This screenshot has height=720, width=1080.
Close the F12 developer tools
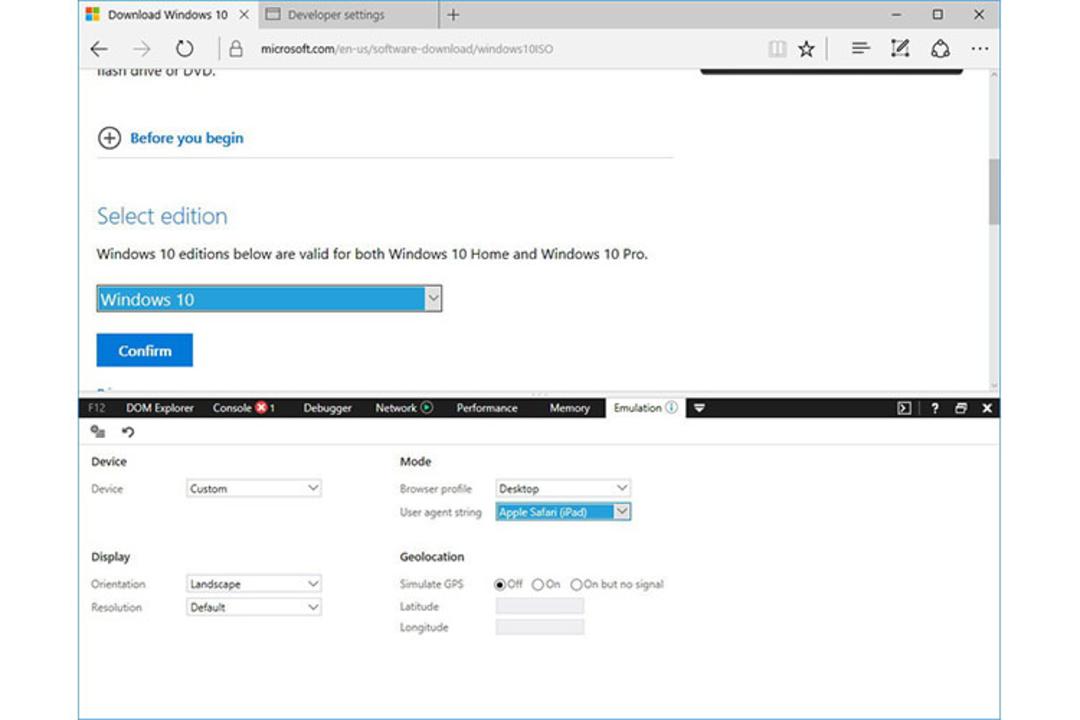coord(987,408)
